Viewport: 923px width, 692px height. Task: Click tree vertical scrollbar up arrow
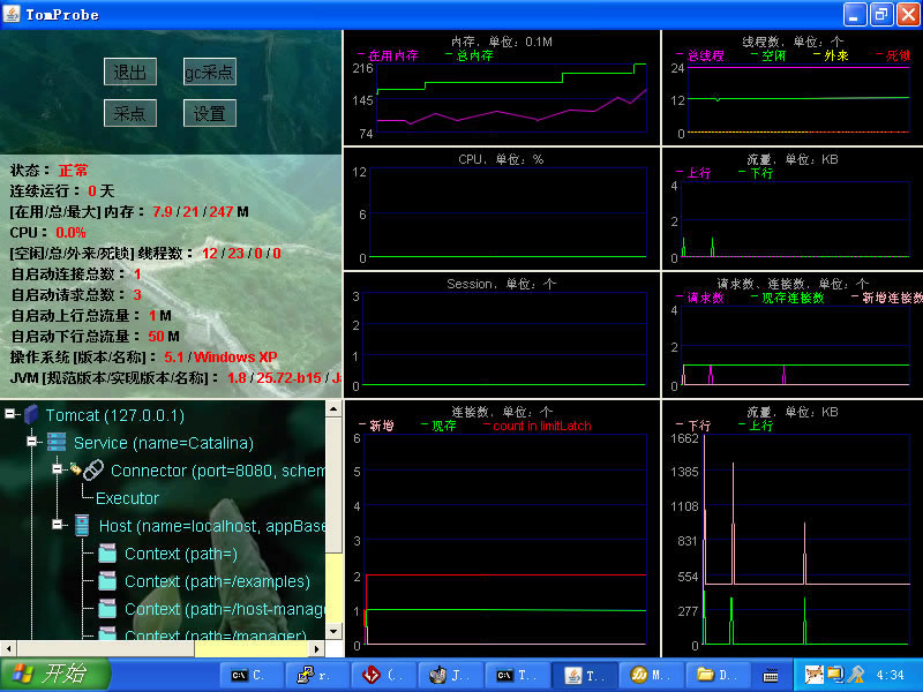pyautogui.click(x=334, y=408)
